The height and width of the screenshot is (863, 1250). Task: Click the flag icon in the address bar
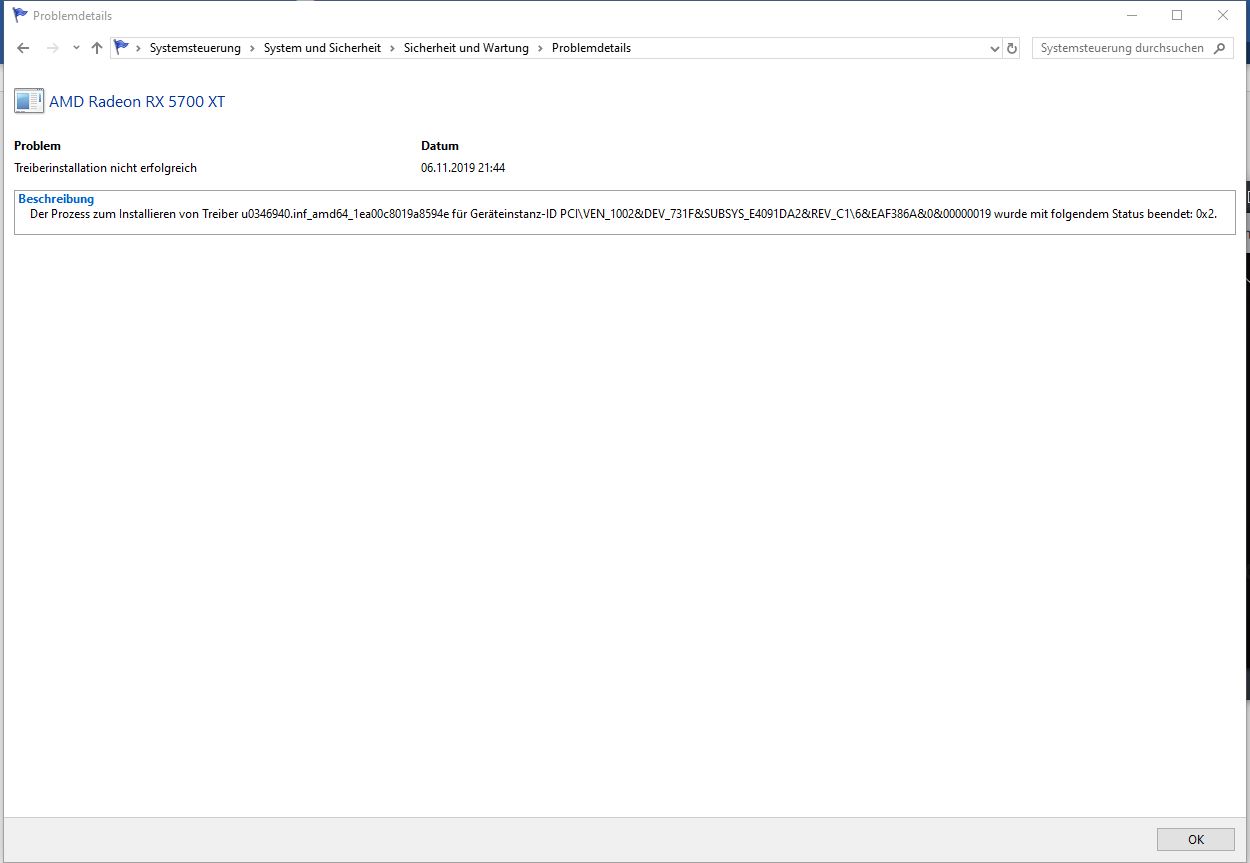coord(122,47)
